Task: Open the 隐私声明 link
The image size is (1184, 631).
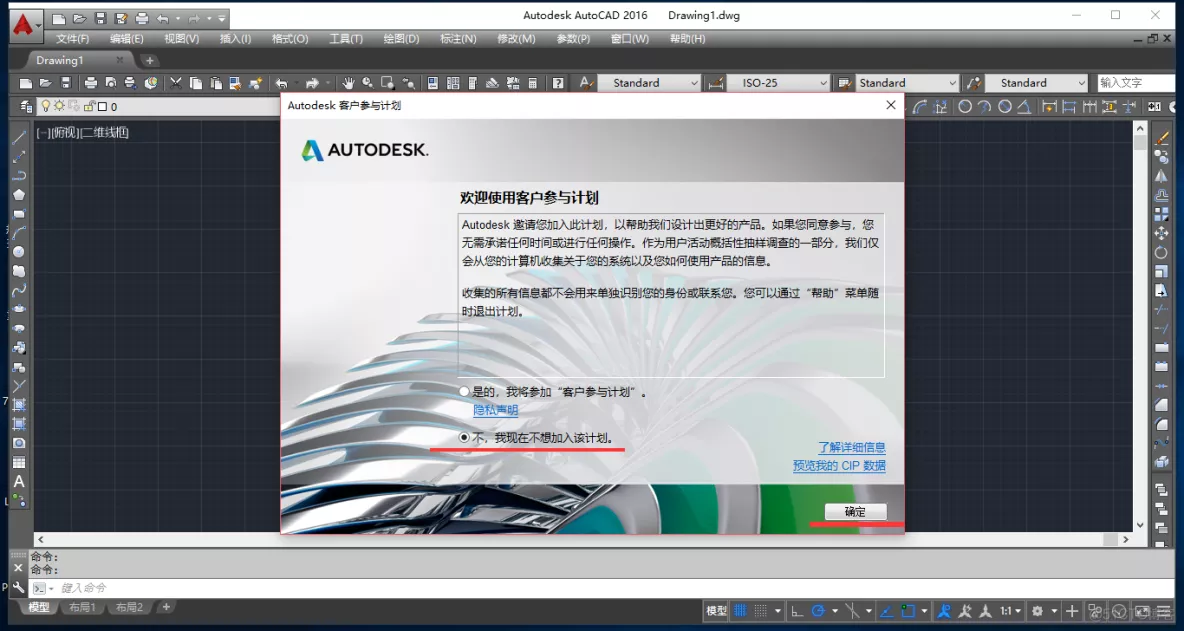Action: pos(495,410)
